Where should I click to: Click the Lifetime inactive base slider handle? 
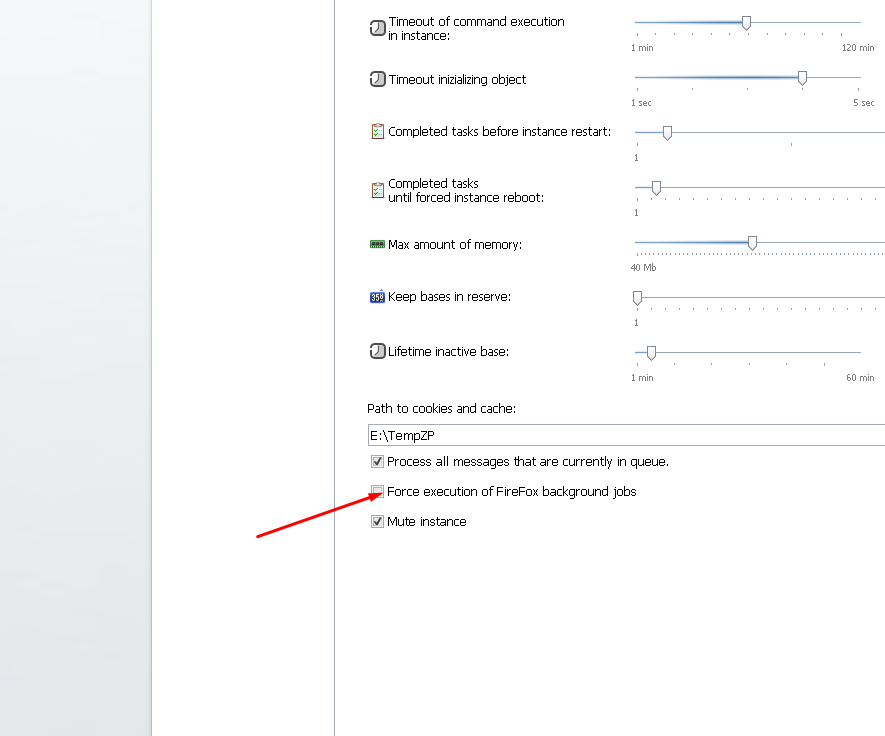pyautogui.click(x=651, y=352)
